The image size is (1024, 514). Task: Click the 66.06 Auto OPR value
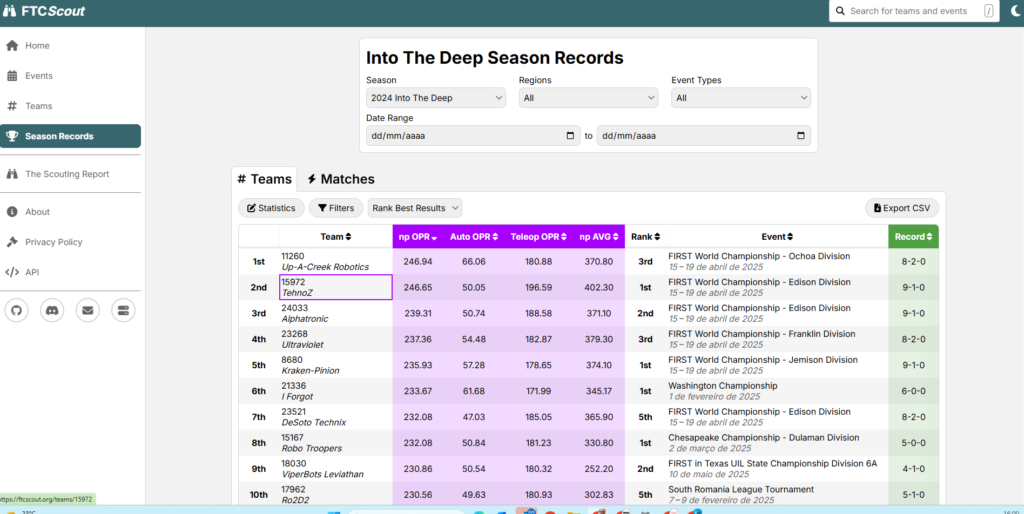point(474,261)
